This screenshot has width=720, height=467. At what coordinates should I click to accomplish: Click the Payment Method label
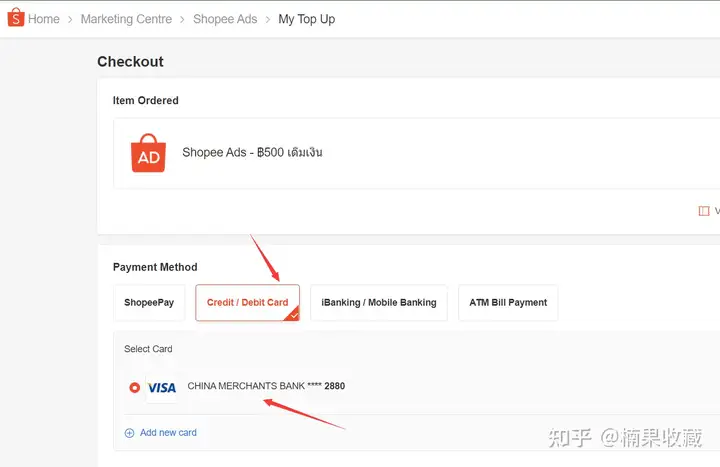click(x=155, y=267)
